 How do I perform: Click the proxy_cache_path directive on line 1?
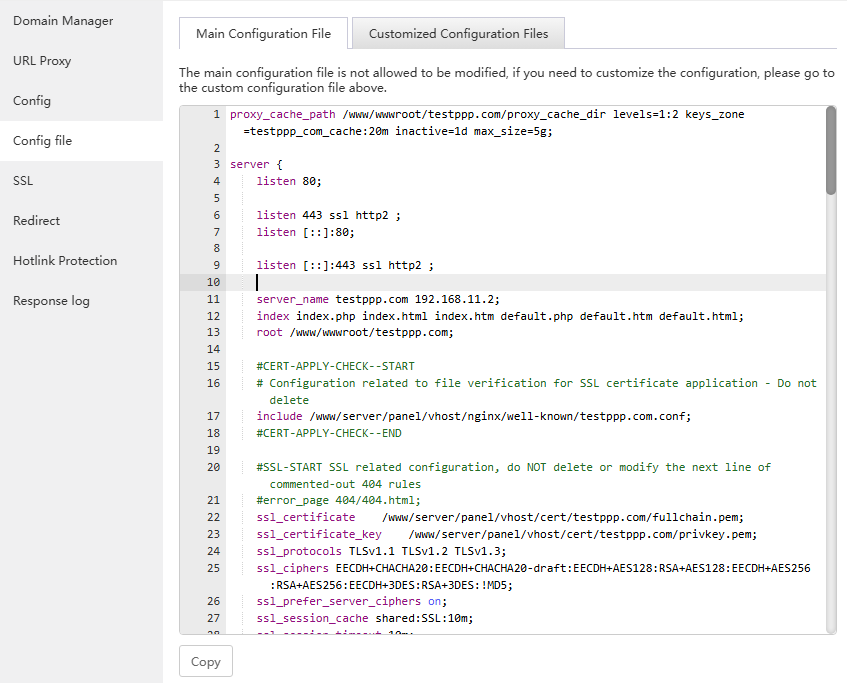point(282,114)
